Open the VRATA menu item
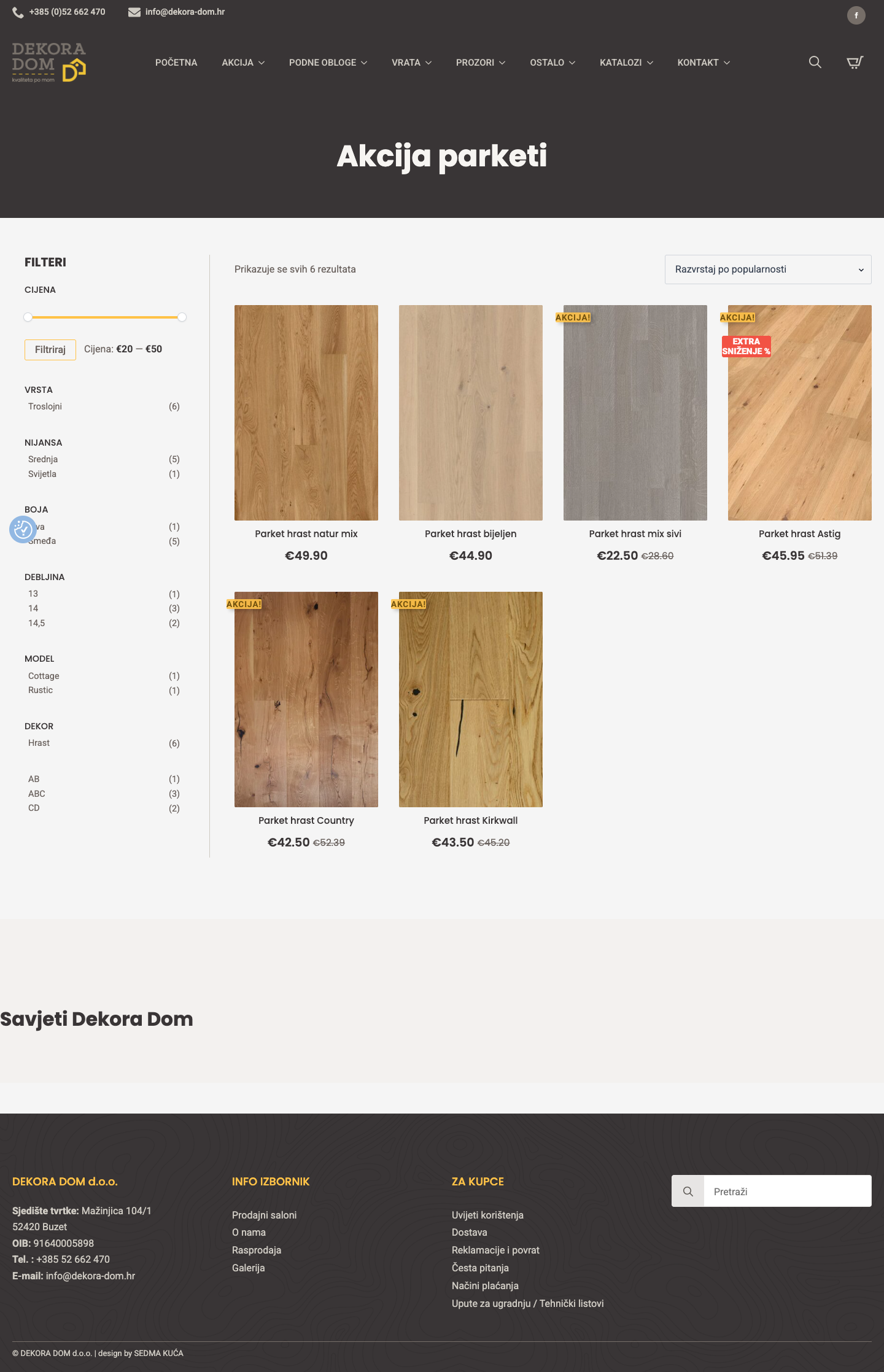This screenshot has height=1372, width=884. click(x=411, y=63)
